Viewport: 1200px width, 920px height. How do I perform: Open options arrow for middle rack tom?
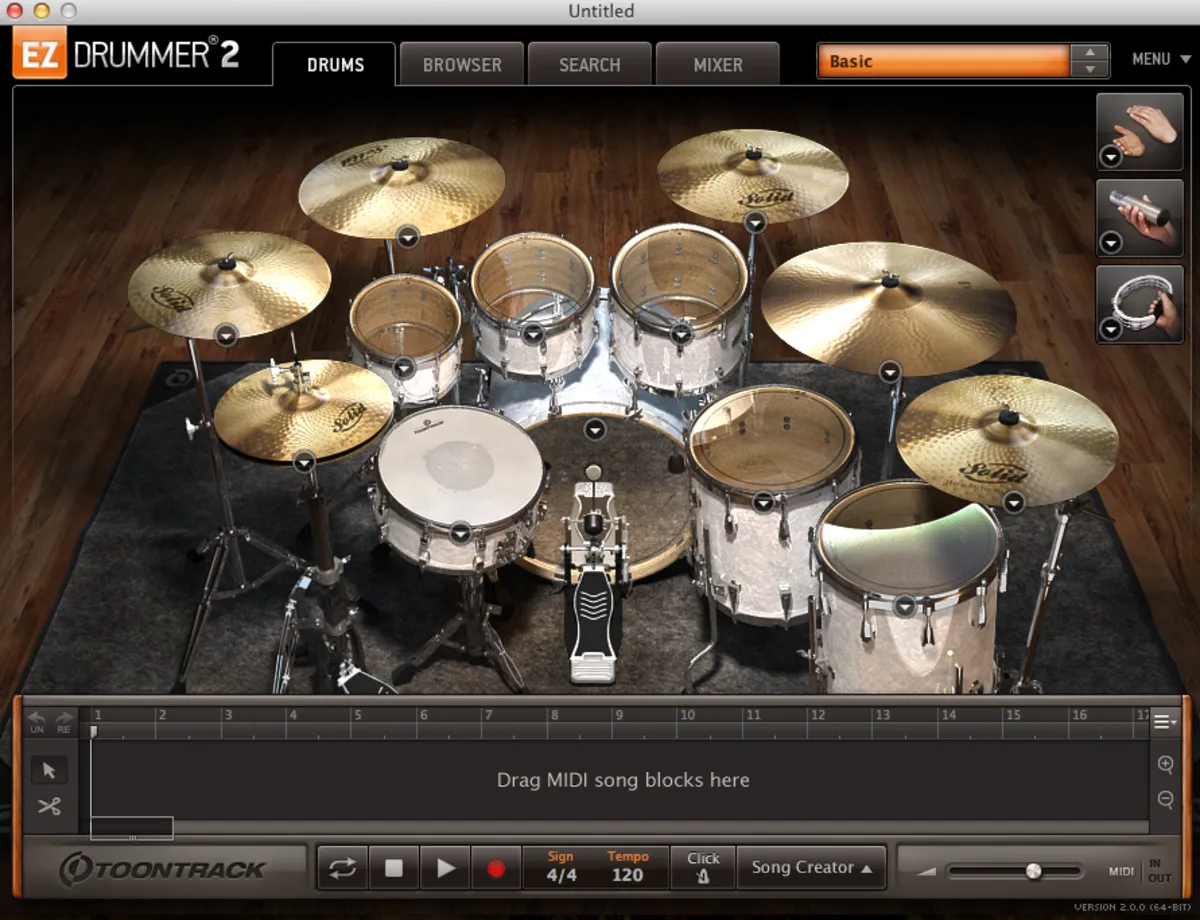(x=533, y=333)
